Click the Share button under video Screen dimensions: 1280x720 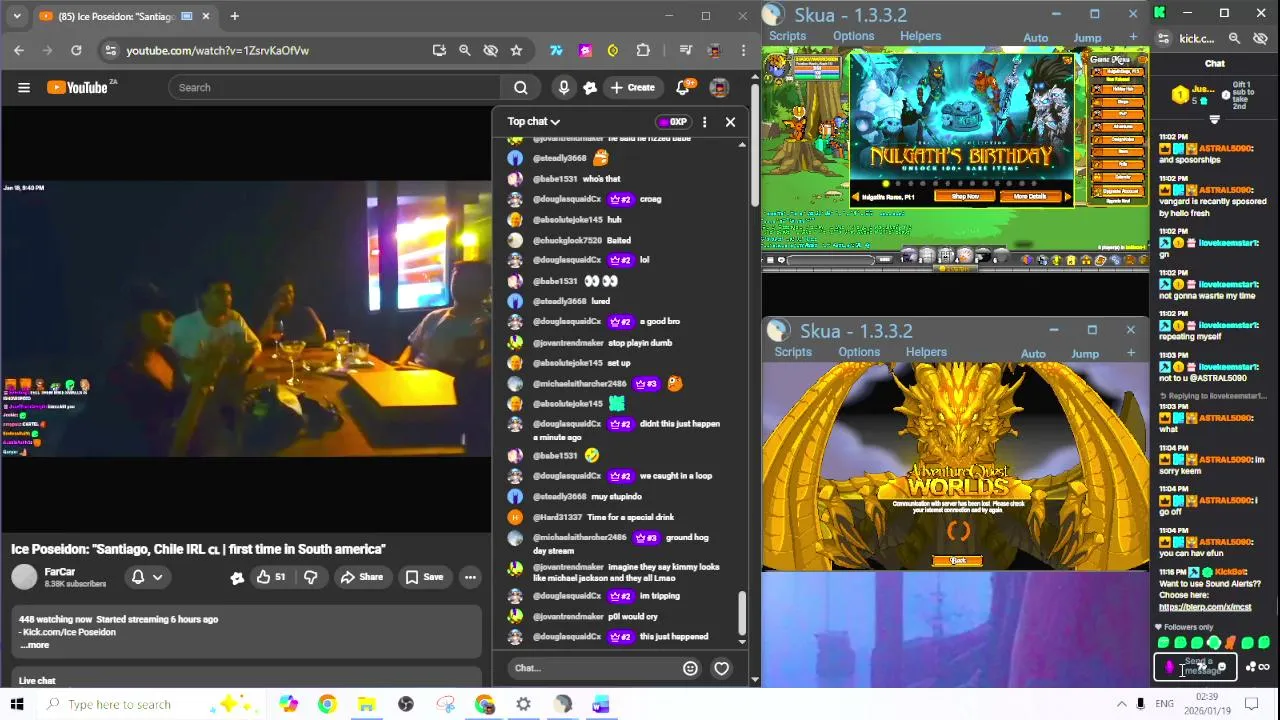(x=361, y=577)
